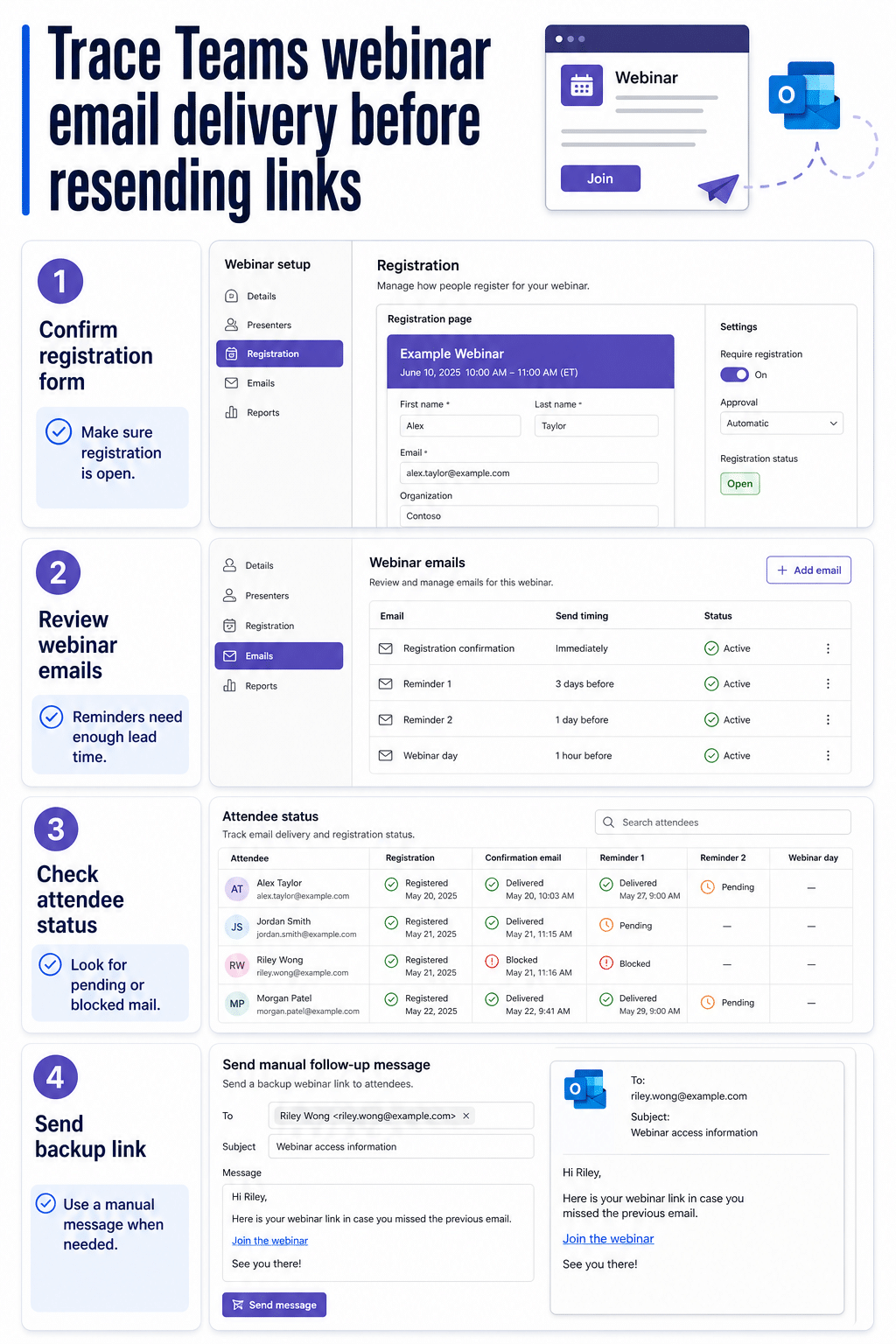The image size is (896, 1344).
Task: Click Email field with alex.taylor@example.com
Action: coord(528,473)
